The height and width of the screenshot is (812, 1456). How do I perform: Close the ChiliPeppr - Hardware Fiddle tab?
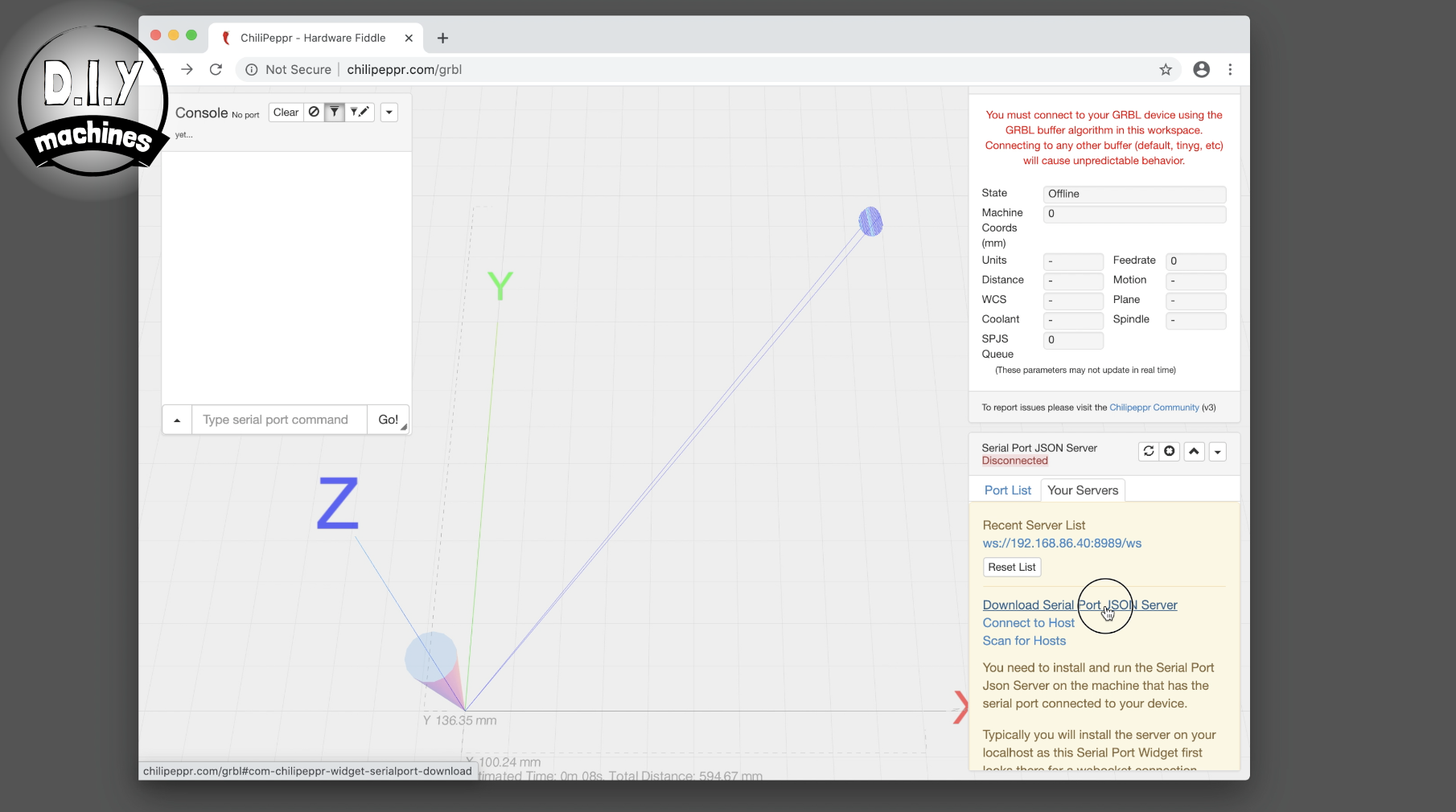click(x=409, y=38)
